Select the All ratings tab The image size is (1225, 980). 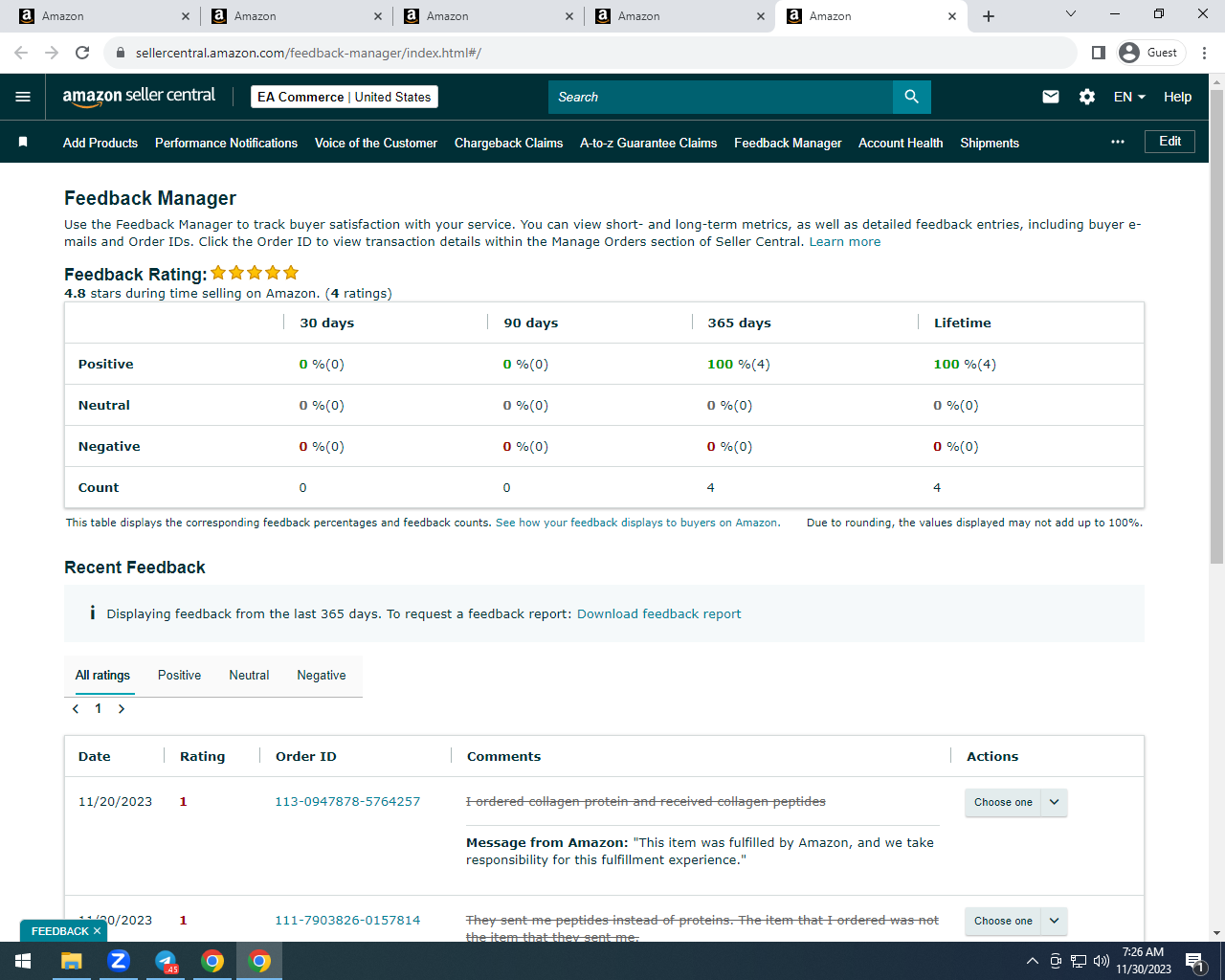[102, 675]
